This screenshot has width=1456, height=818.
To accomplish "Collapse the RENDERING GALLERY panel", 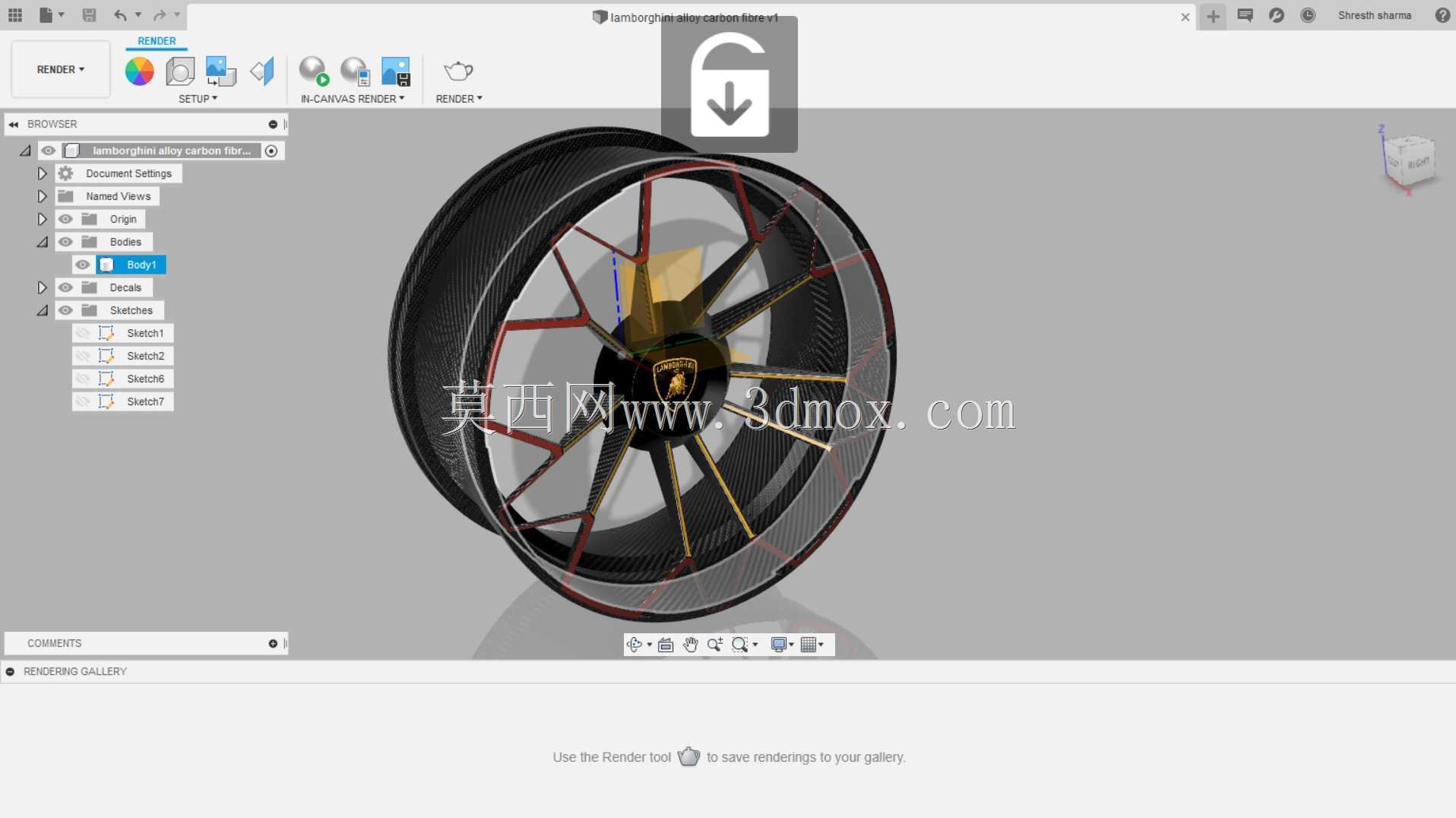I will pyautogui.click(x=10, y=671).
